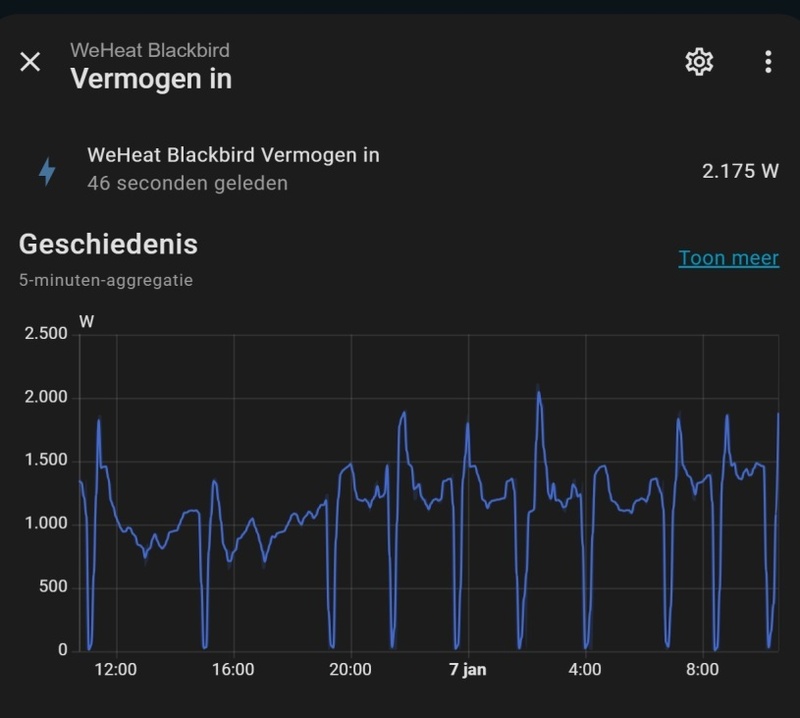Open Toon meer history link

(x=728, y=257)
